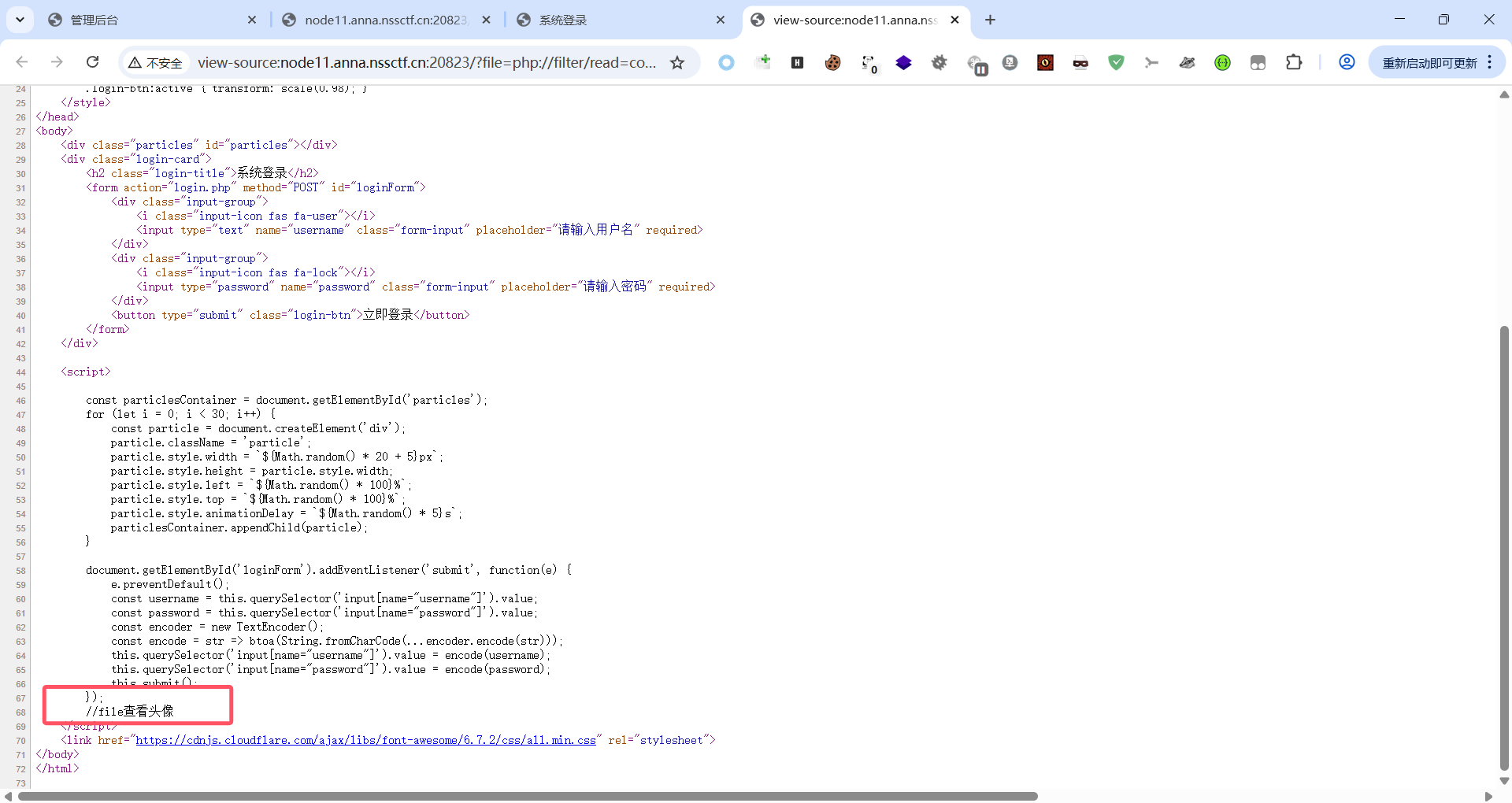Click the 系统登录 h2 title line
The height and width of the screenshot is (803, 1512).
pyautogui.click(x=202, y=173)
